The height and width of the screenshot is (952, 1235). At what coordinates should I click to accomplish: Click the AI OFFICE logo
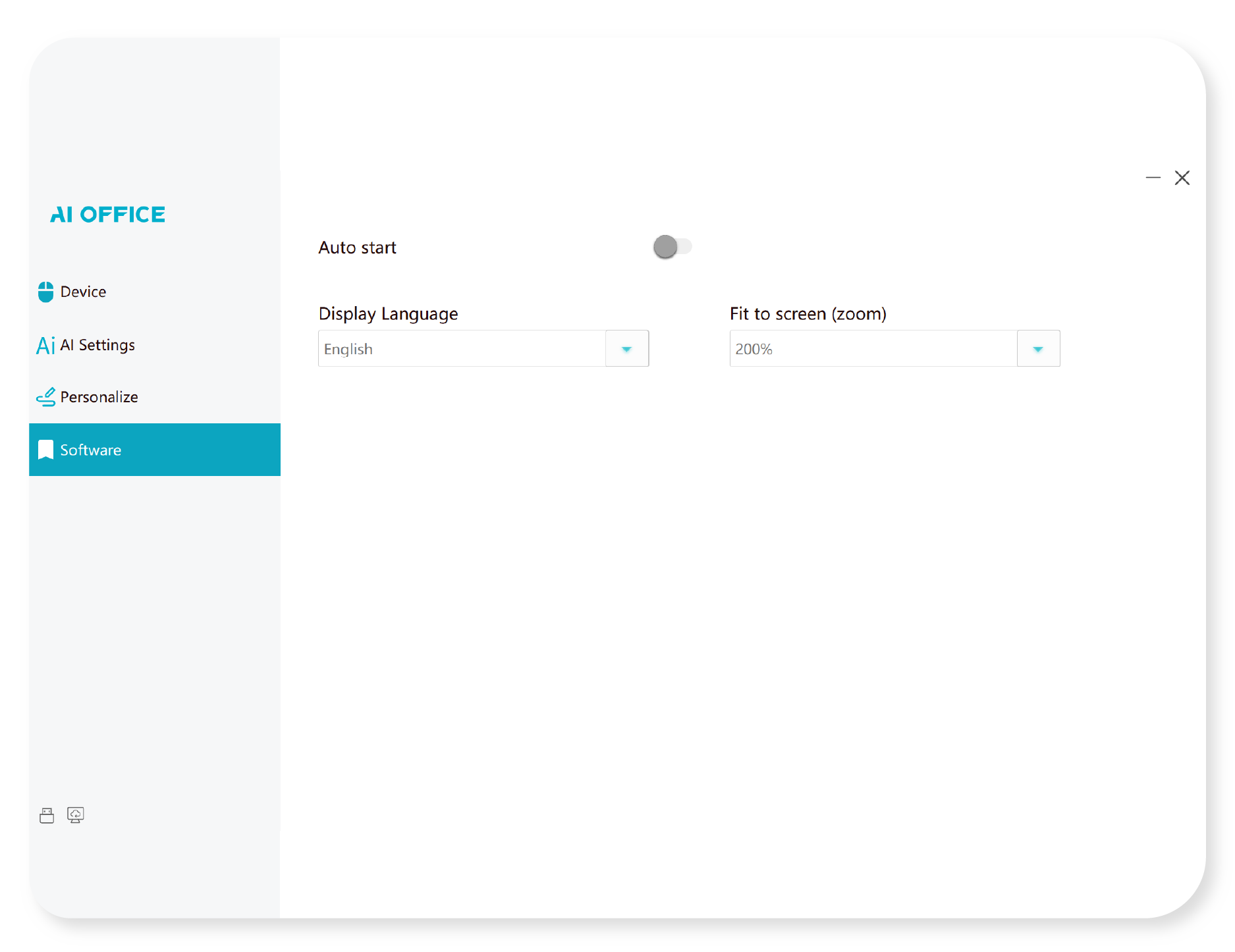(x=108, y=215)
